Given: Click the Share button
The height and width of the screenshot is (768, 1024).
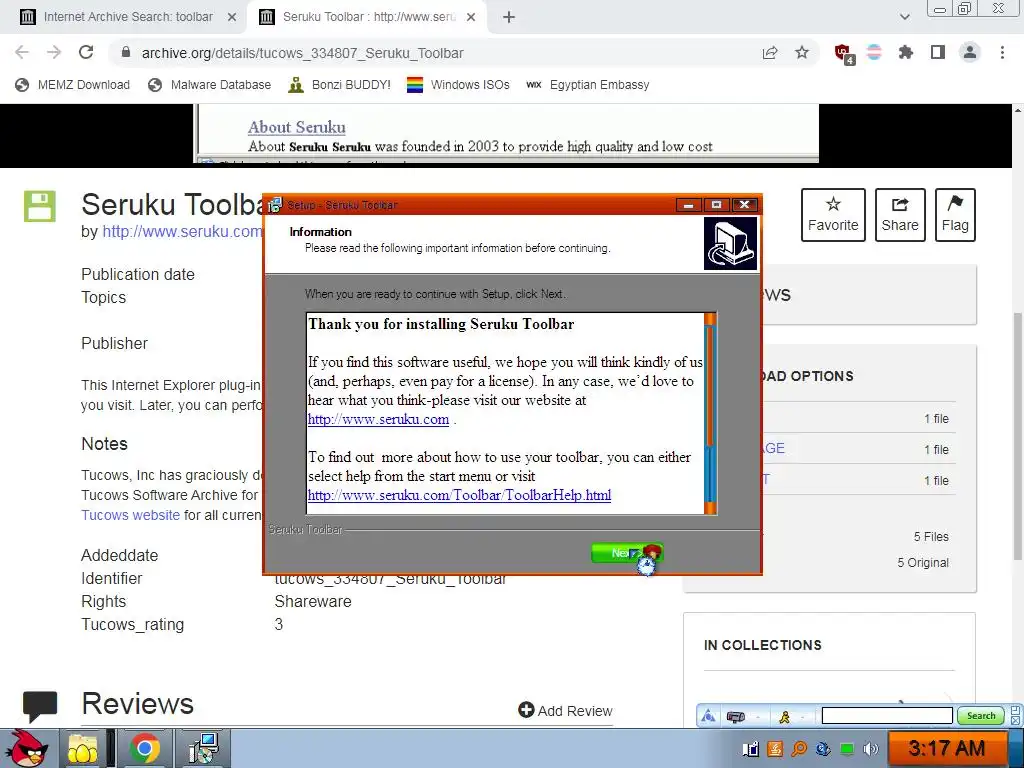Looking at the screenshot, I should [900, 215].
